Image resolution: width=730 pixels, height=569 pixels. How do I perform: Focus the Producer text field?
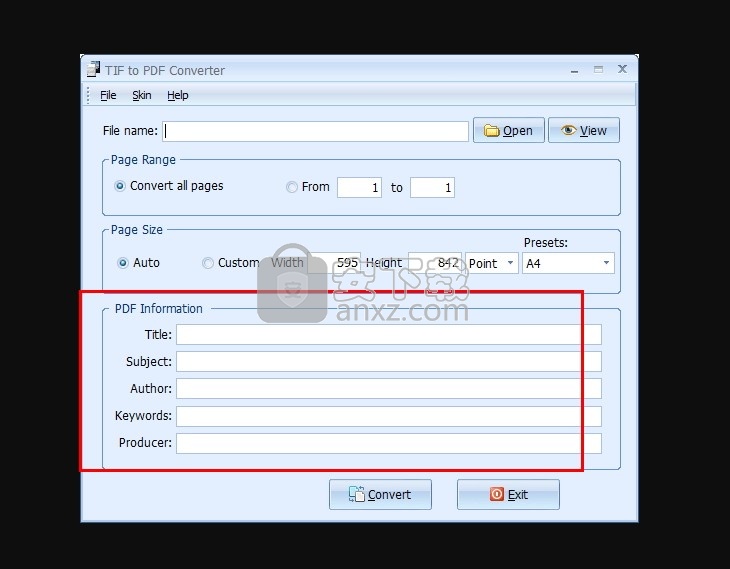click(x=389, y=443)
